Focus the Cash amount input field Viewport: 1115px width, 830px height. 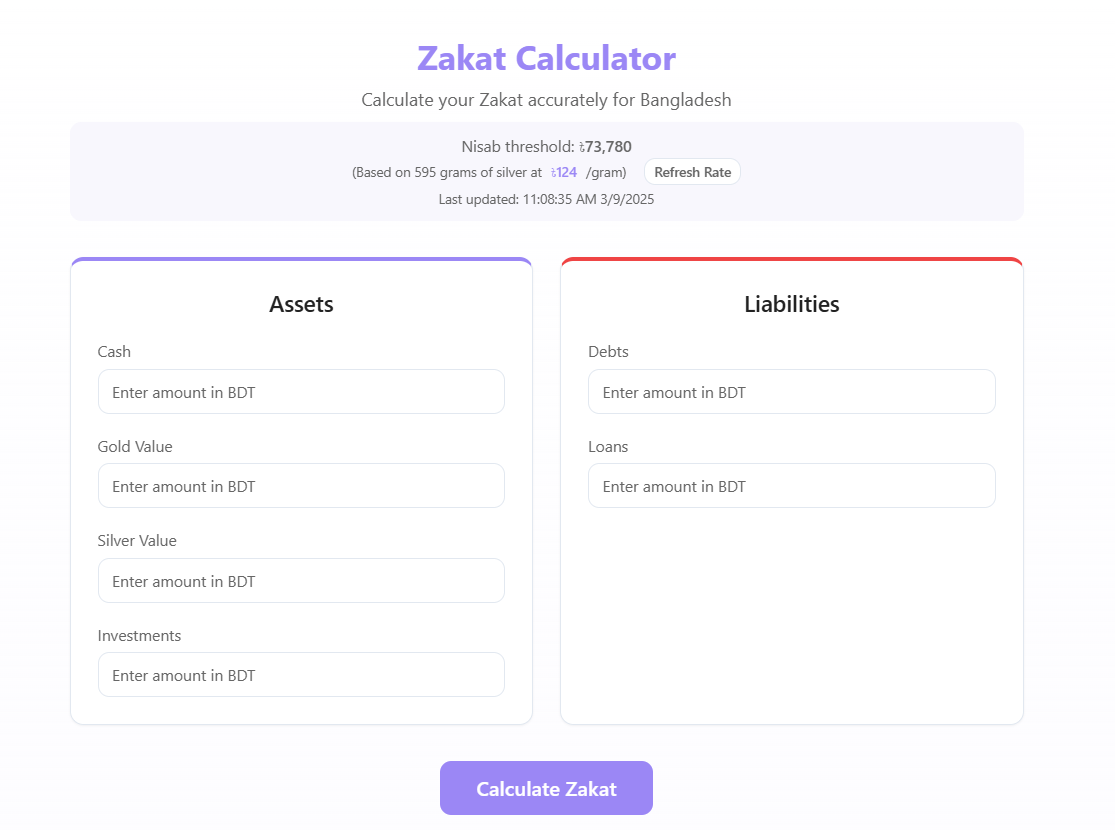tap(301, 392)
